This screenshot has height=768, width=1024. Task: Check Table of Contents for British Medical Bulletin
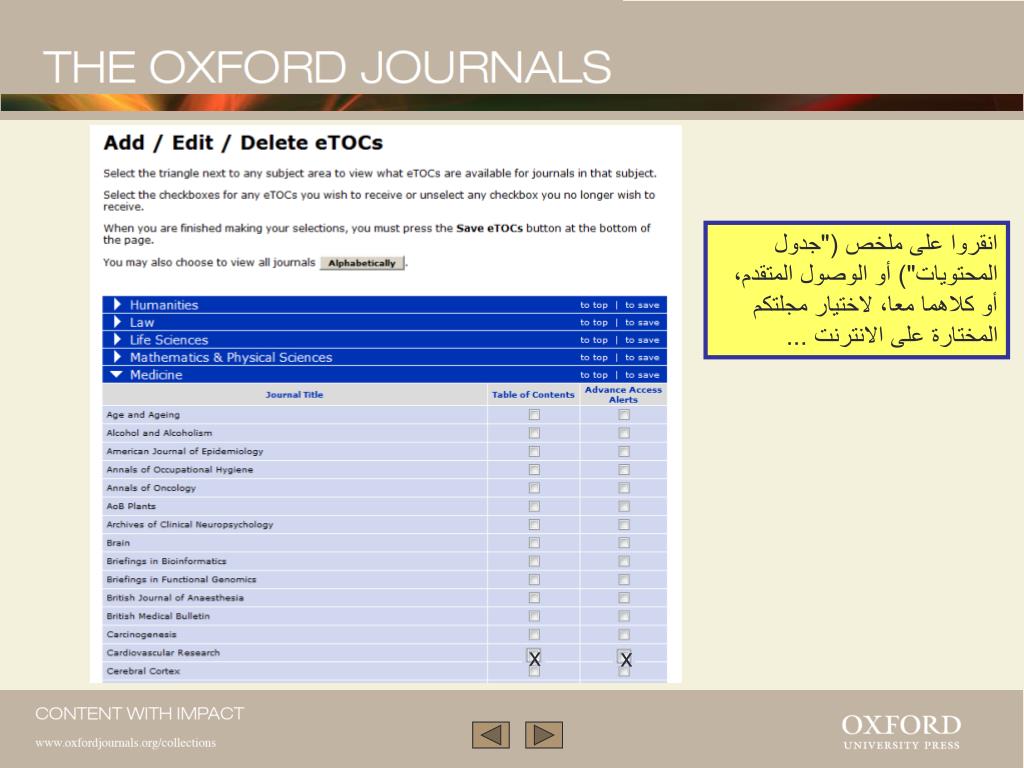click(x=534, y=616)
